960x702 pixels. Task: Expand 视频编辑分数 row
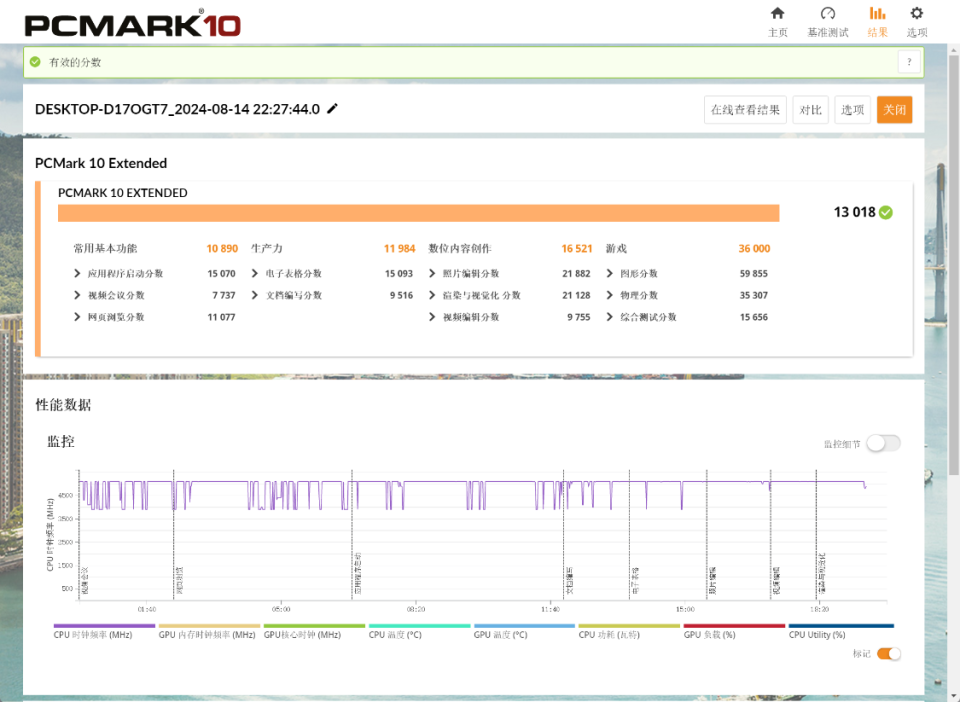tap(432, 317)
